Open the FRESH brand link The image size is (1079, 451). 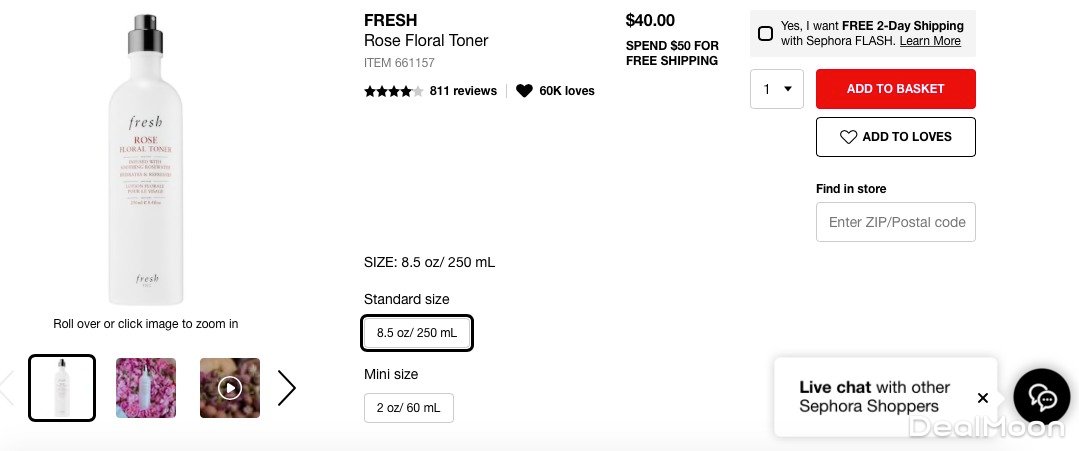[390, 20]
